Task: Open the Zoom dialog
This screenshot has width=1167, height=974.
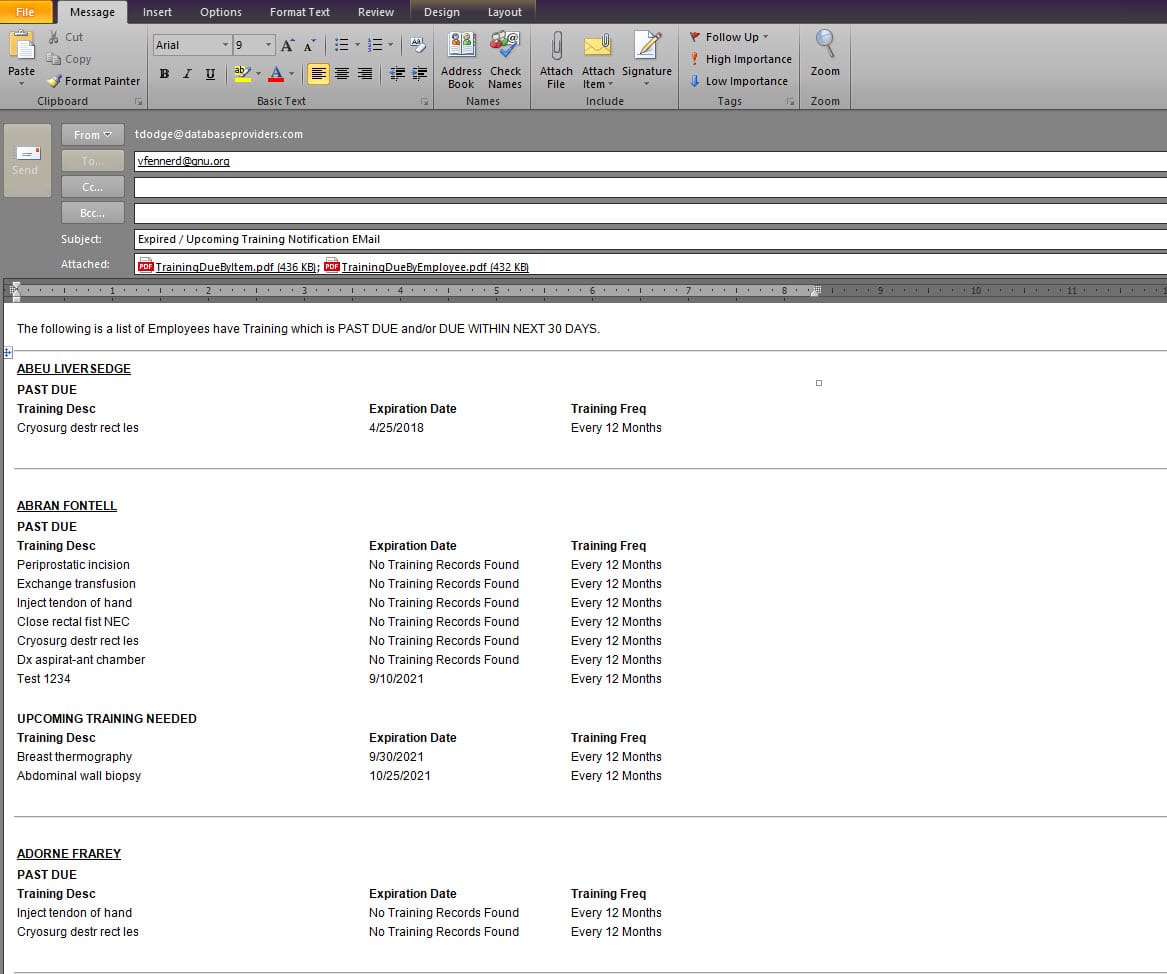Action: [825, 54]
